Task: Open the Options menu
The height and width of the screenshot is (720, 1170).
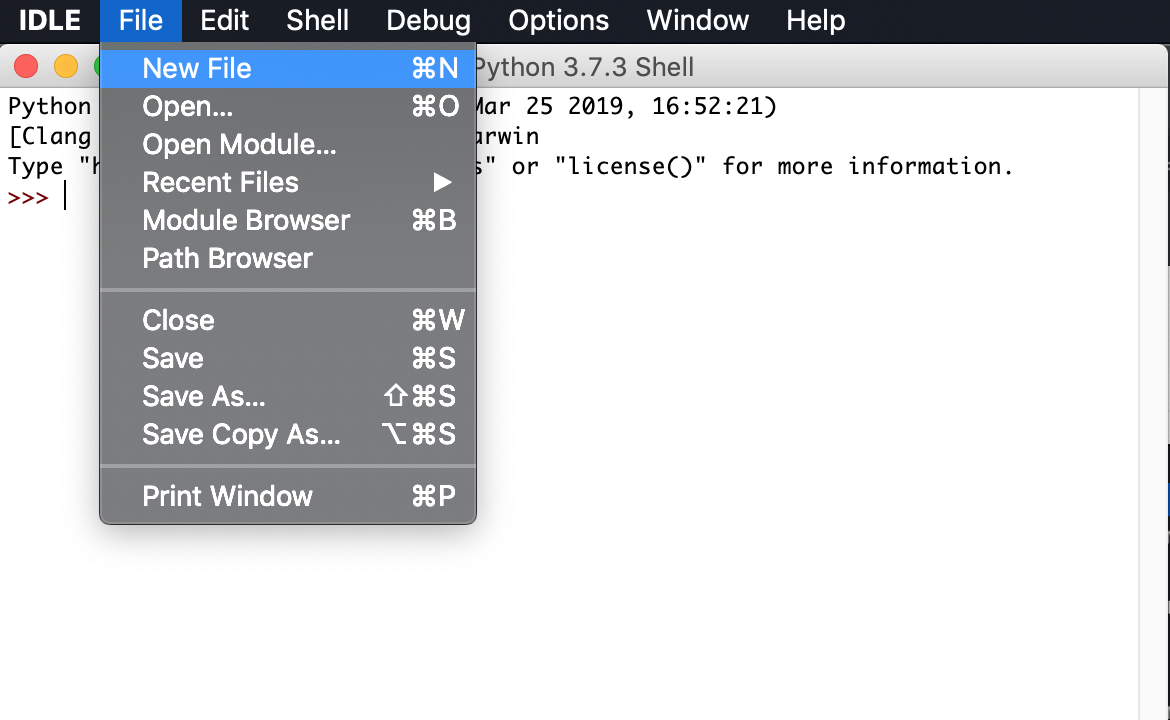Action: coord(558,20)
